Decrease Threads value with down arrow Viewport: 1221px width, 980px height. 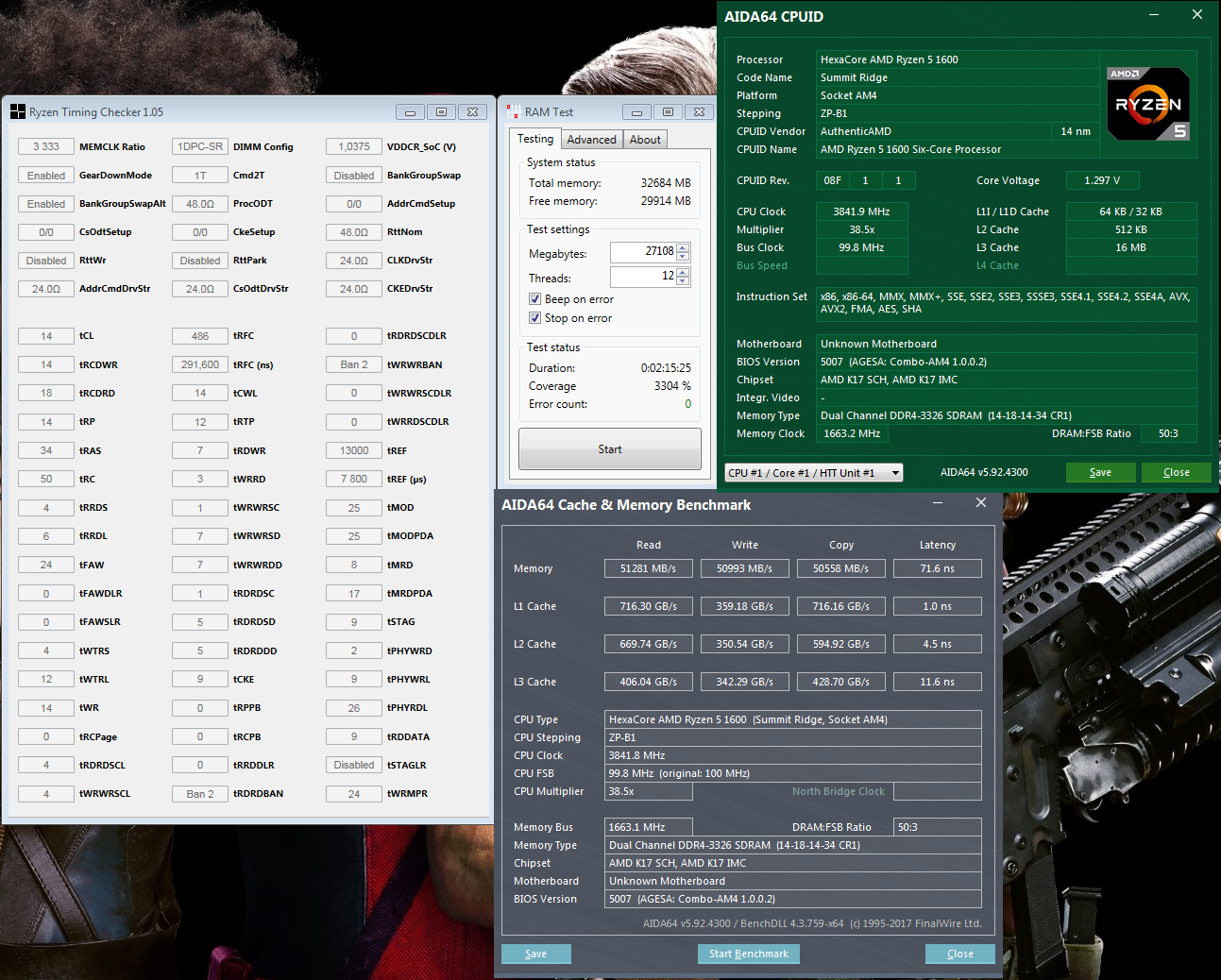684,281
